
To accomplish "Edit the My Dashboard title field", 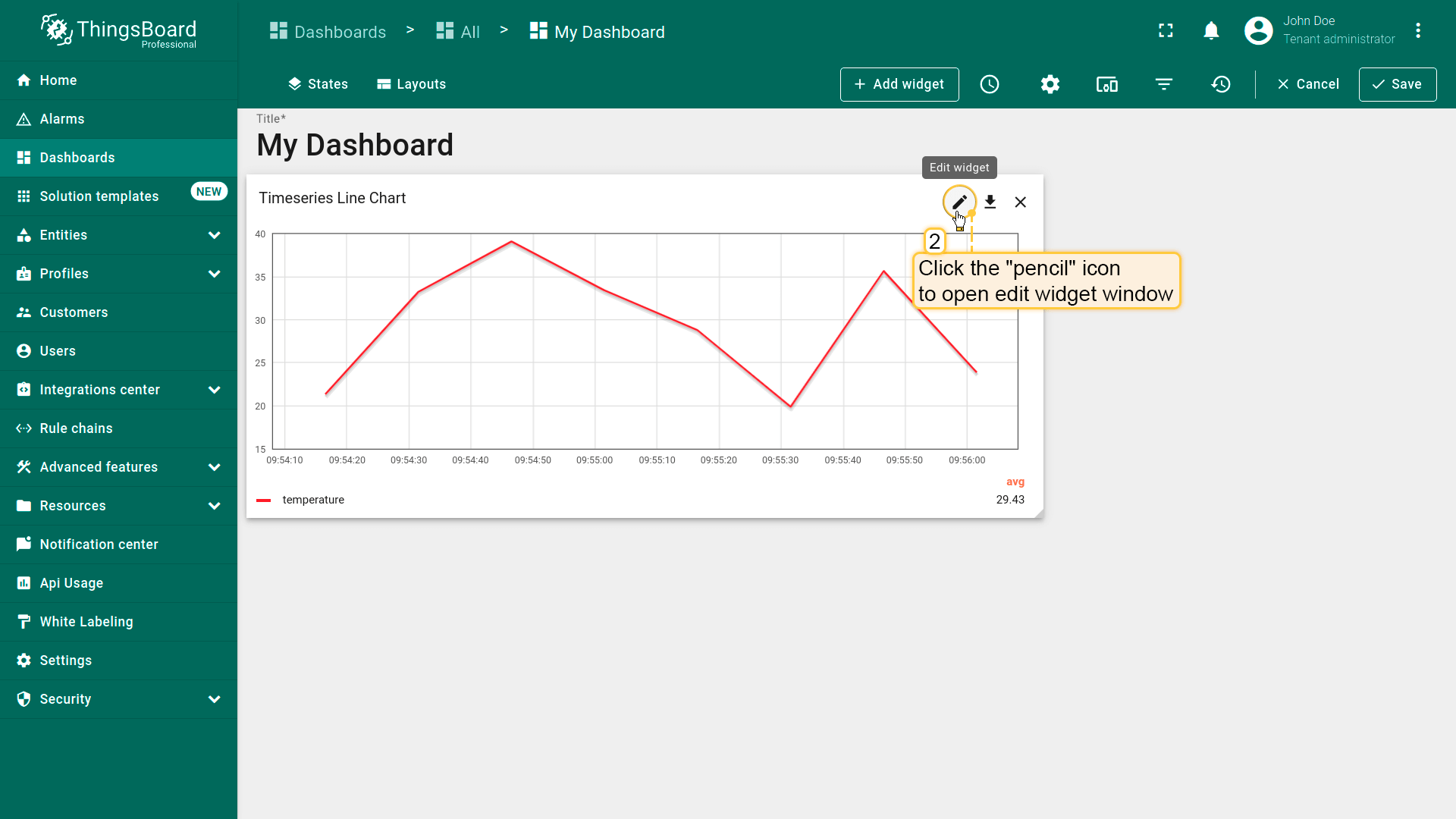I will [355, 146].
